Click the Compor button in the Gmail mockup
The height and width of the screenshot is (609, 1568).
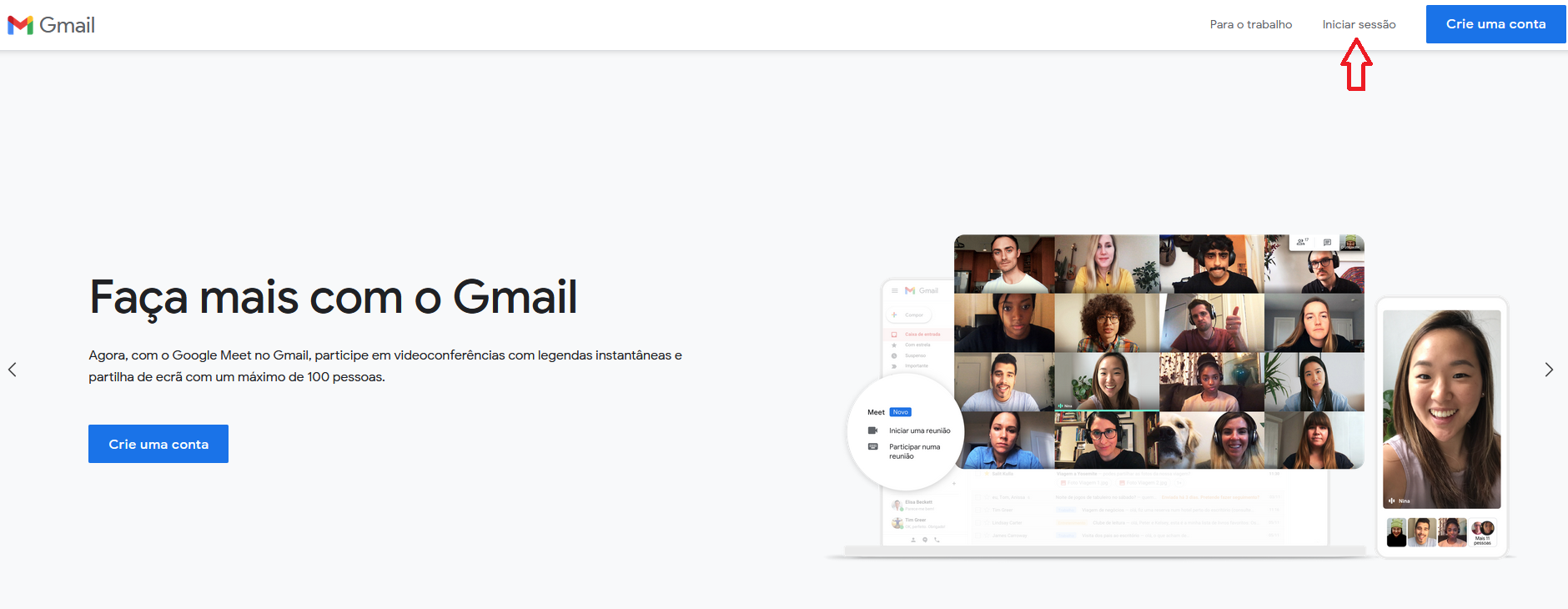coord(909,315)
